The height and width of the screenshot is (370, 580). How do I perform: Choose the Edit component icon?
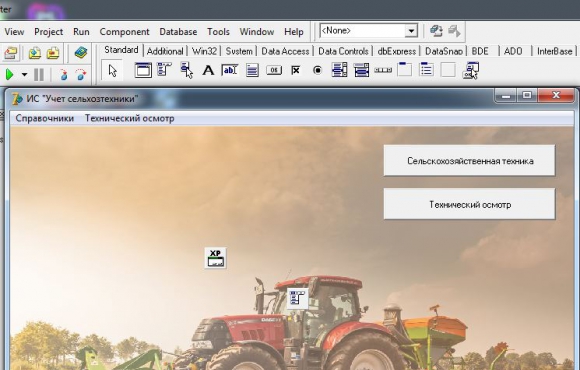click(230, 70)
